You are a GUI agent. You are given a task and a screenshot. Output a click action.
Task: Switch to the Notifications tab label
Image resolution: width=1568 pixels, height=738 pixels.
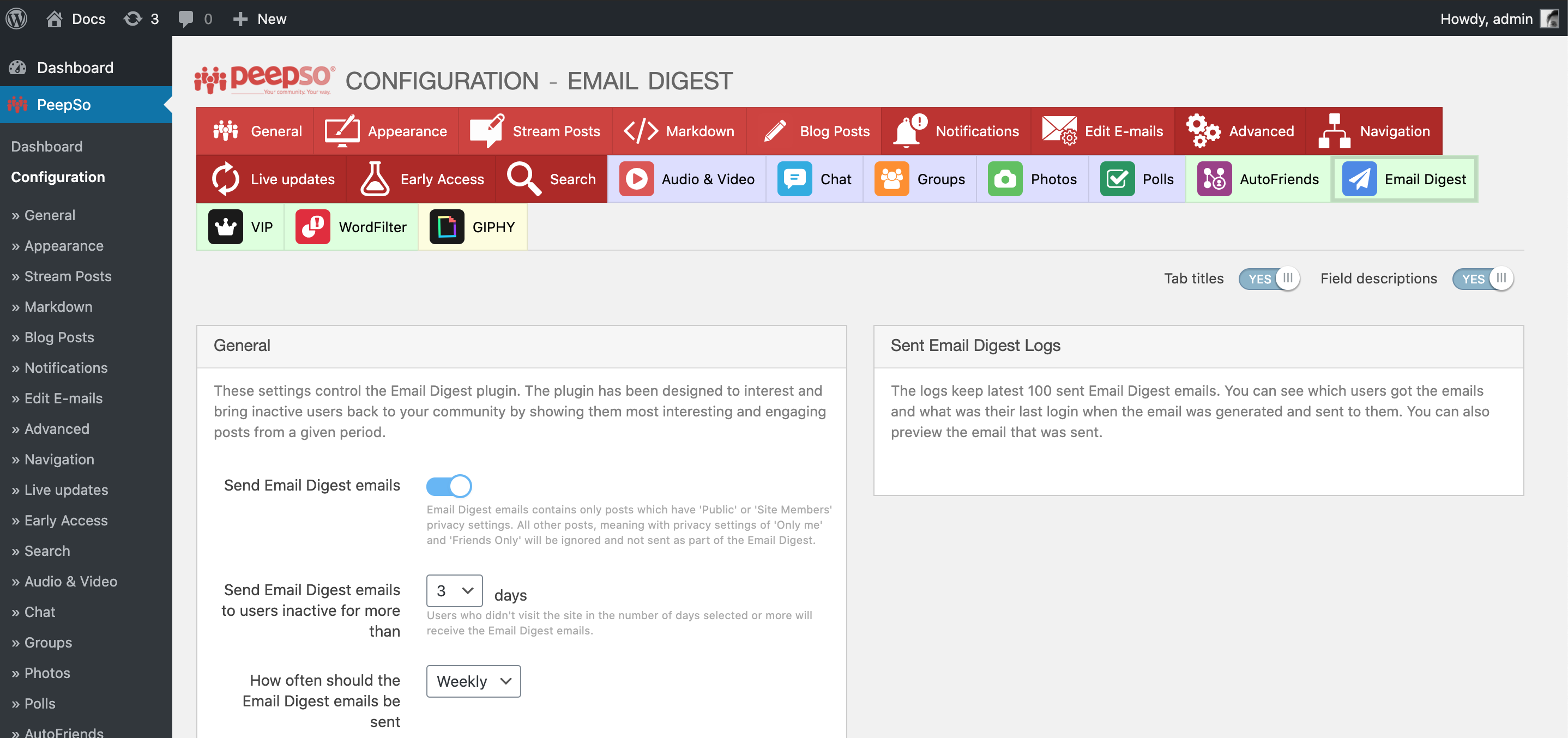tap(977, 131)
